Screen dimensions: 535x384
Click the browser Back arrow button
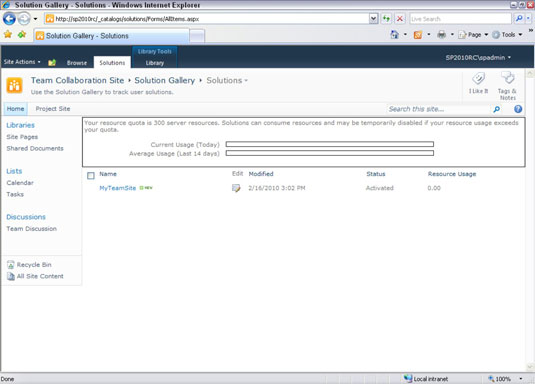[x=9, y=19]
